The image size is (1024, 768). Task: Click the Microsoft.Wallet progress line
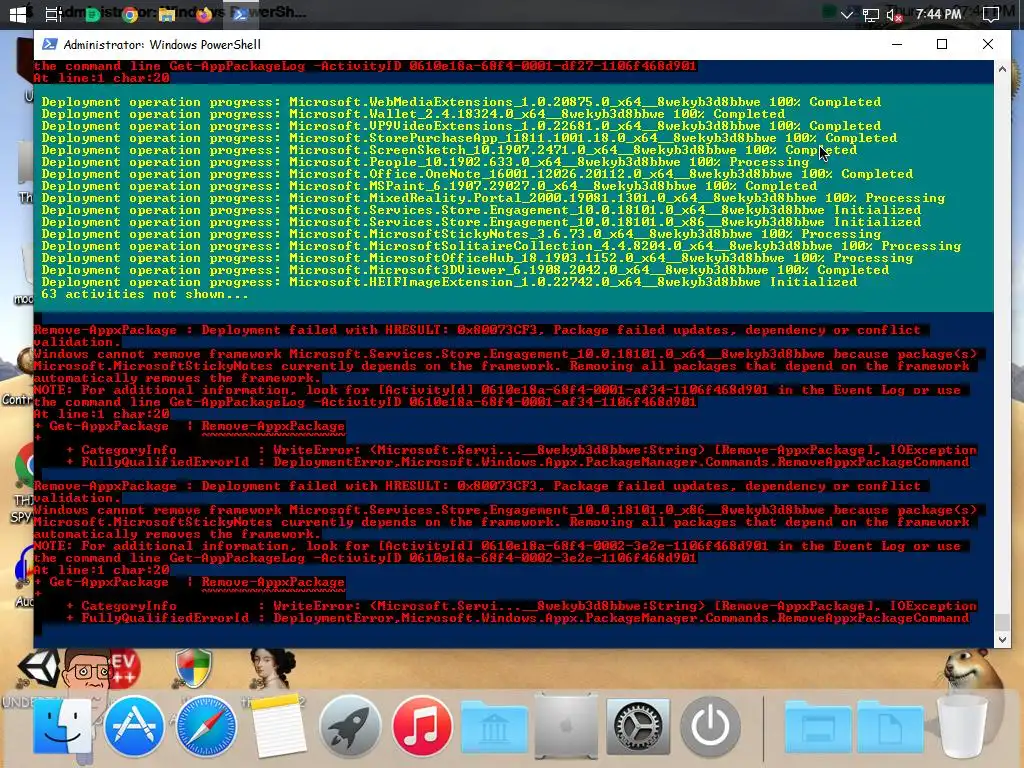tap(413, 114)
